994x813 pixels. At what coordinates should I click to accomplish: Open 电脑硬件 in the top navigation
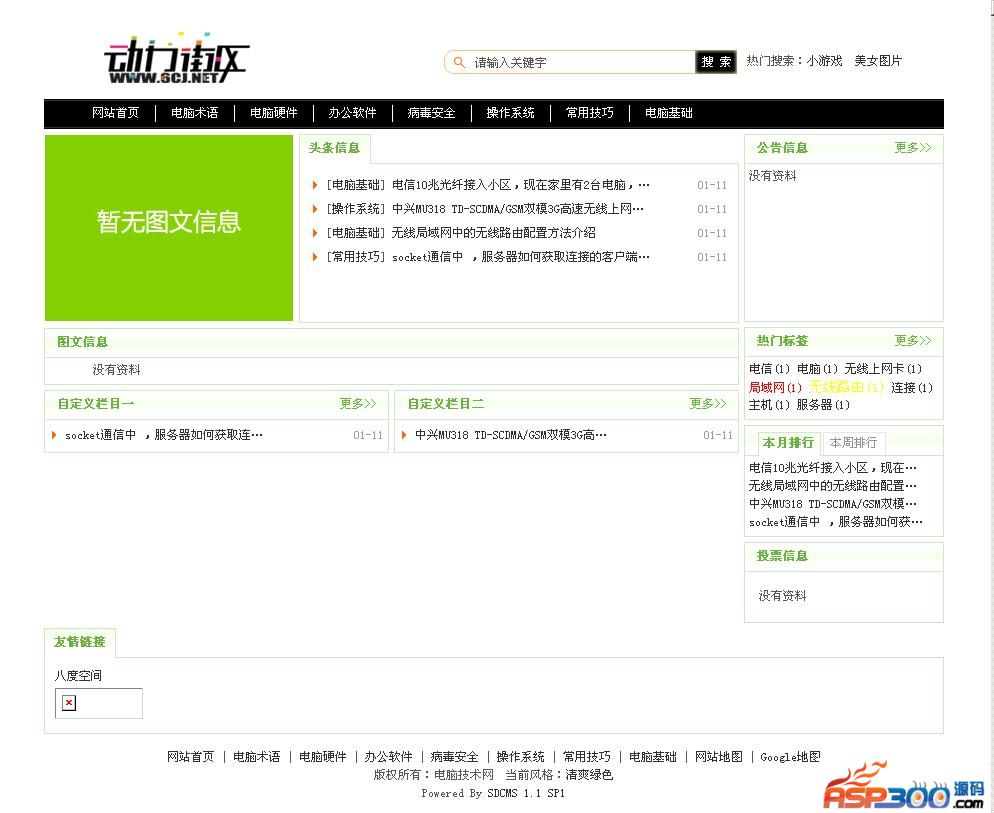(x=274, y=113)
